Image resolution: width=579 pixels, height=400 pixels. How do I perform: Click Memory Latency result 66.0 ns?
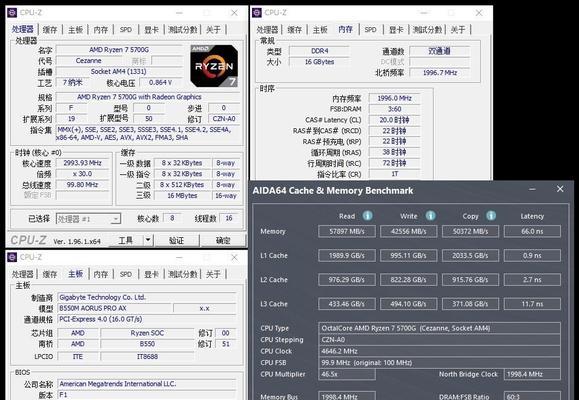532,232
